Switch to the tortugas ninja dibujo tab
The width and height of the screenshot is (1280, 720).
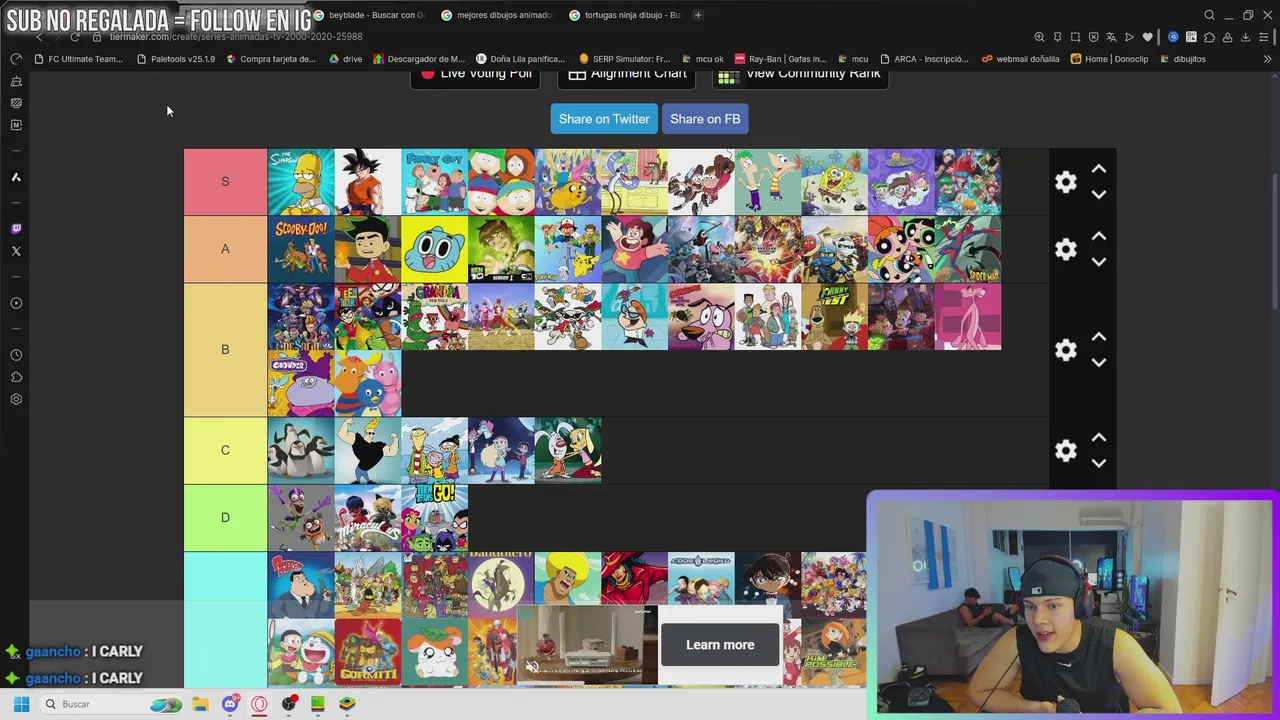tap(626, 15)
